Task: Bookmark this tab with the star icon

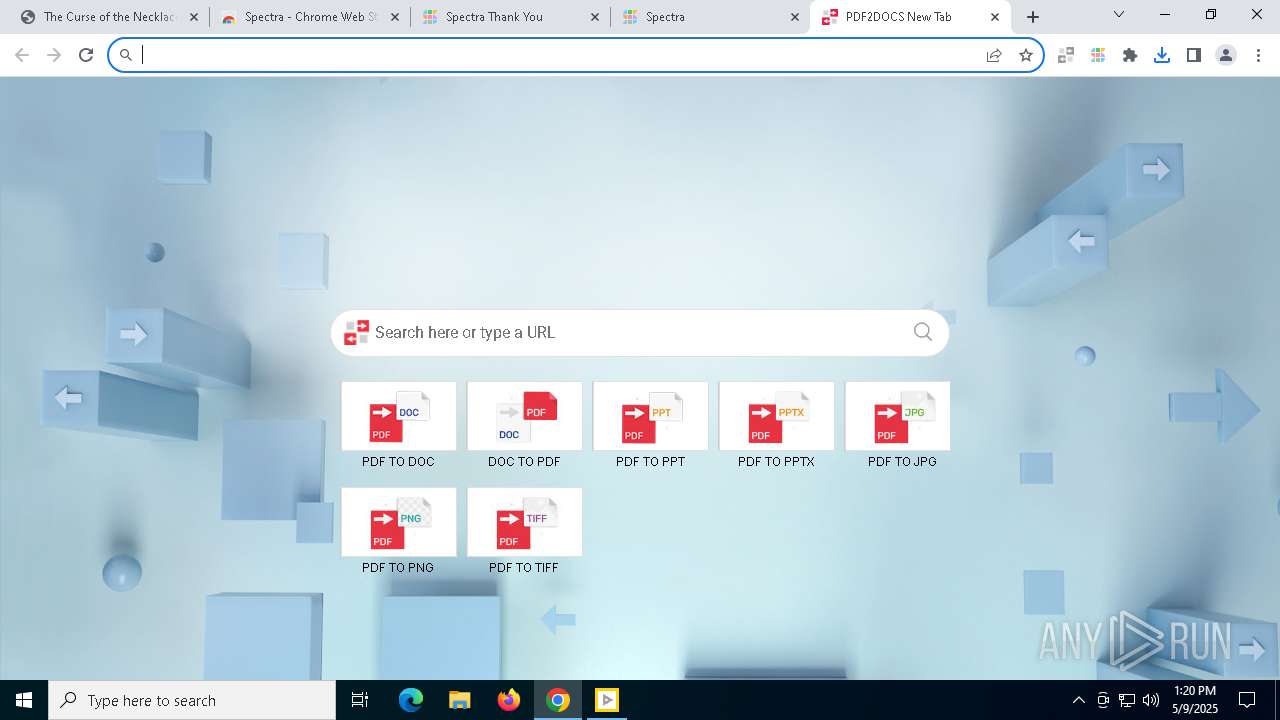Action: pyautogui.click(x=1026, y=55)
